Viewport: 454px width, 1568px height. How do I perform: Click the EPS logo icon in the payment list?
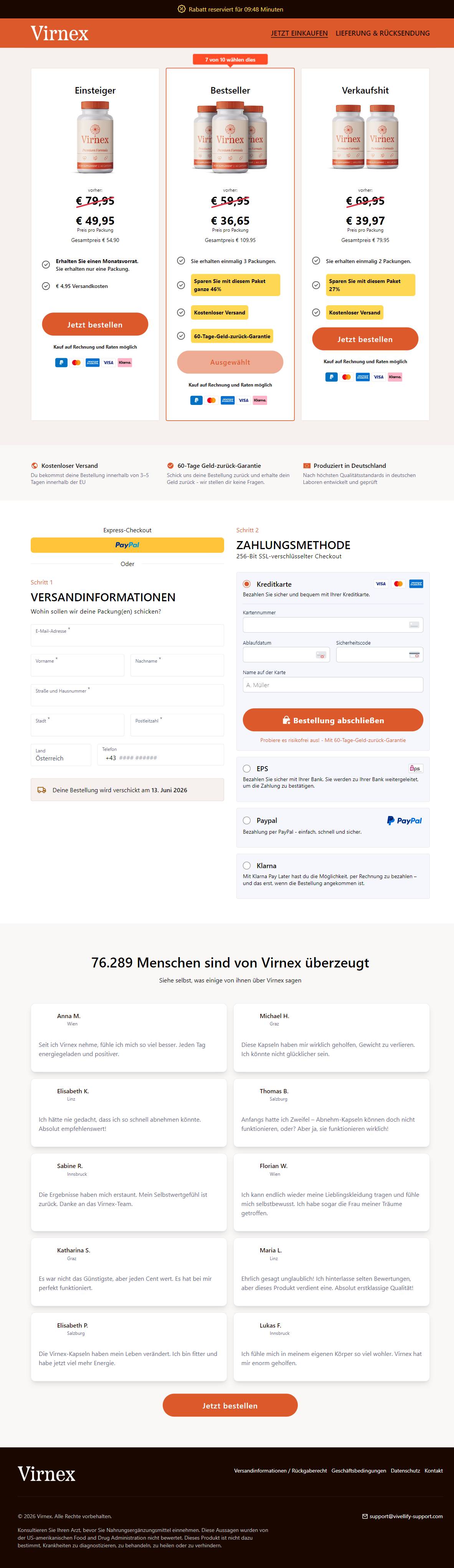coord(415,768)
